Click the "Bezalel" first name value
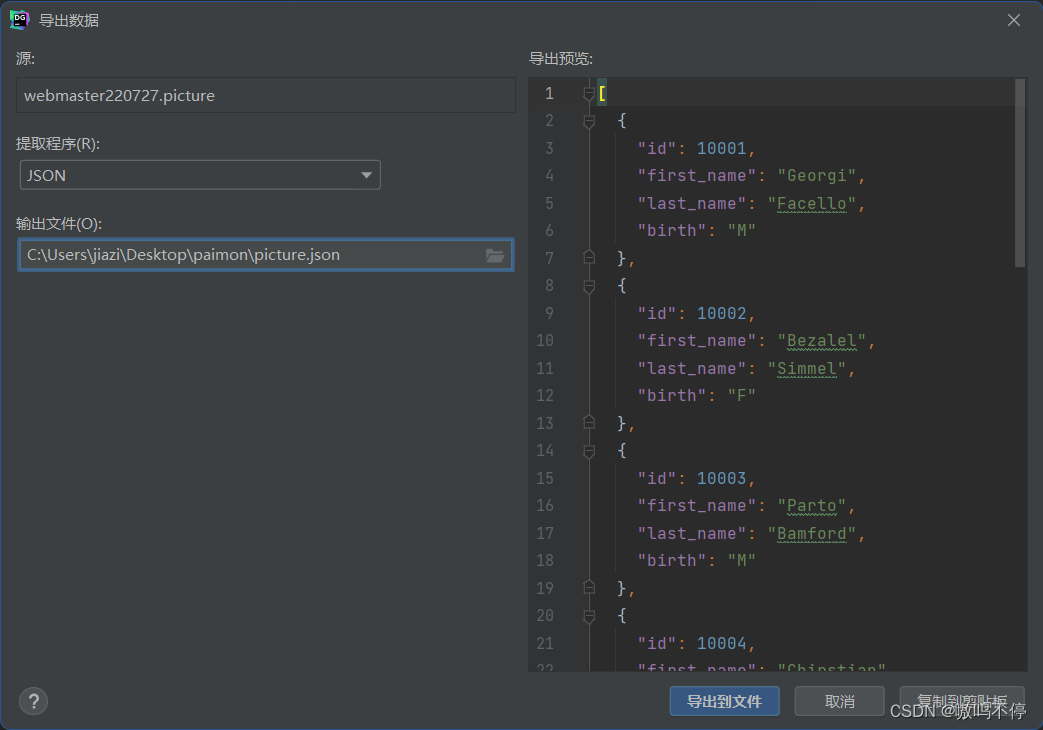The height and width of the screenshot is (730, 1043). 821,341
